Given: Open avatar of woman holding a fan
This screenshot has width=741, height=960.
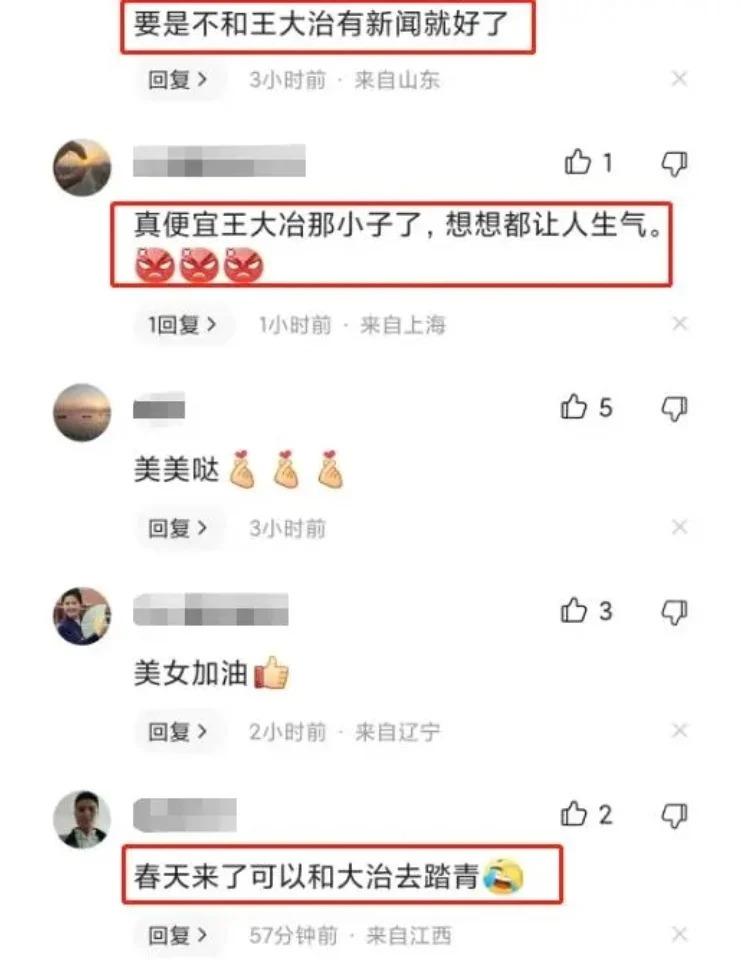Looking at the screenshot, I should 82,615.
